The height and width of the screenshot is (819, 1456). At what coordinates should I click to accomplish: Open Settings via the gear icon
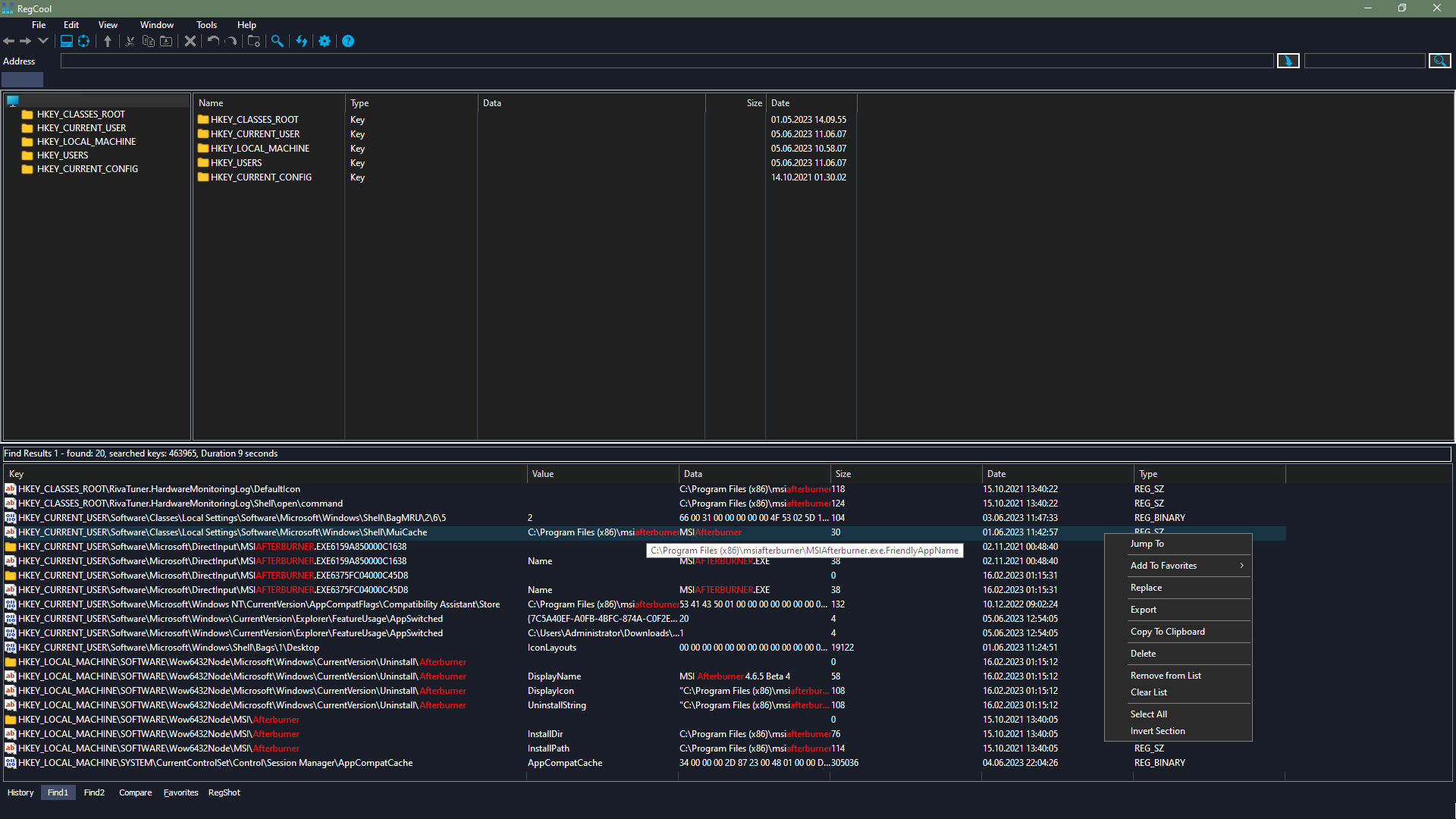pyautogui.click(x=325, y=41)
